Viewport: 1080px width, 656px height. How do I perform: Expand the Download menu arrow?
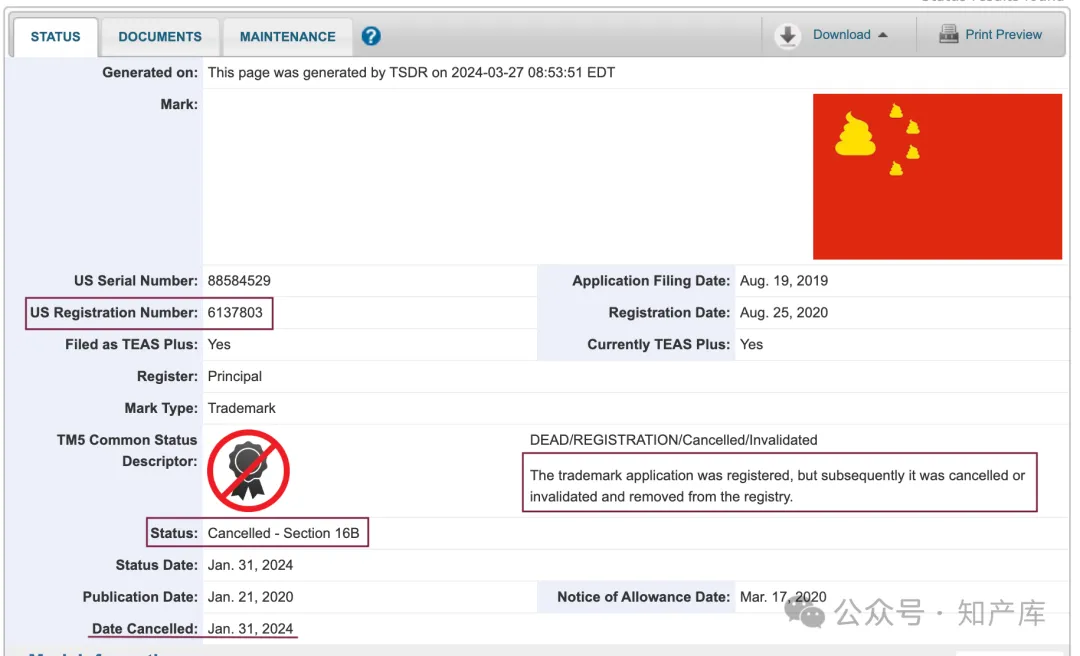click(883, 35)
